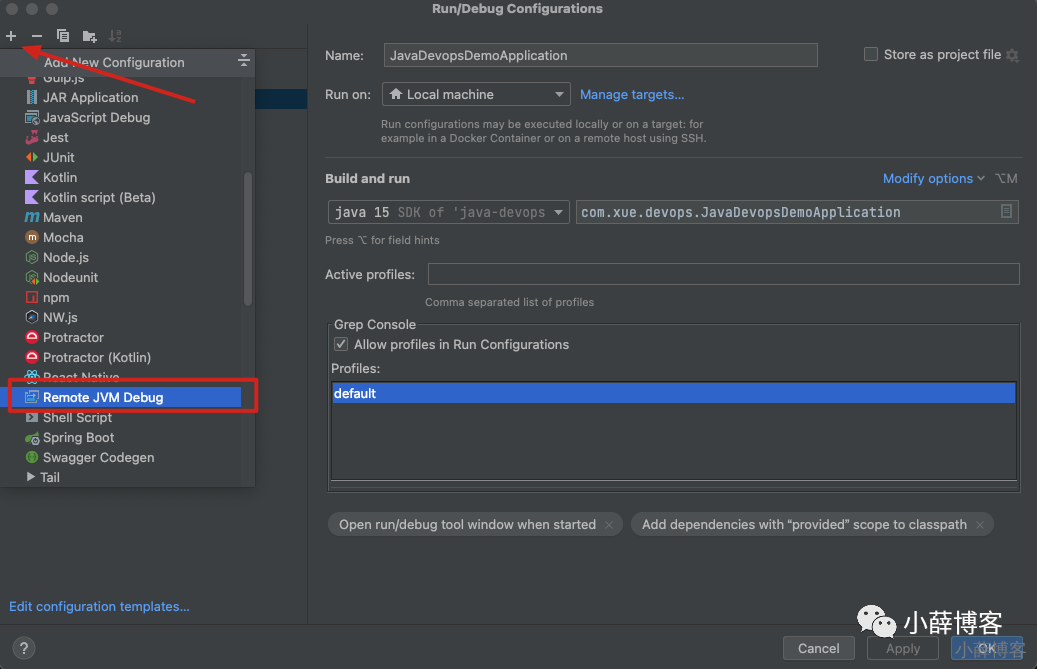
Task: Click the minus Remove Configuration icon
Action: click(x=37, y=36)
